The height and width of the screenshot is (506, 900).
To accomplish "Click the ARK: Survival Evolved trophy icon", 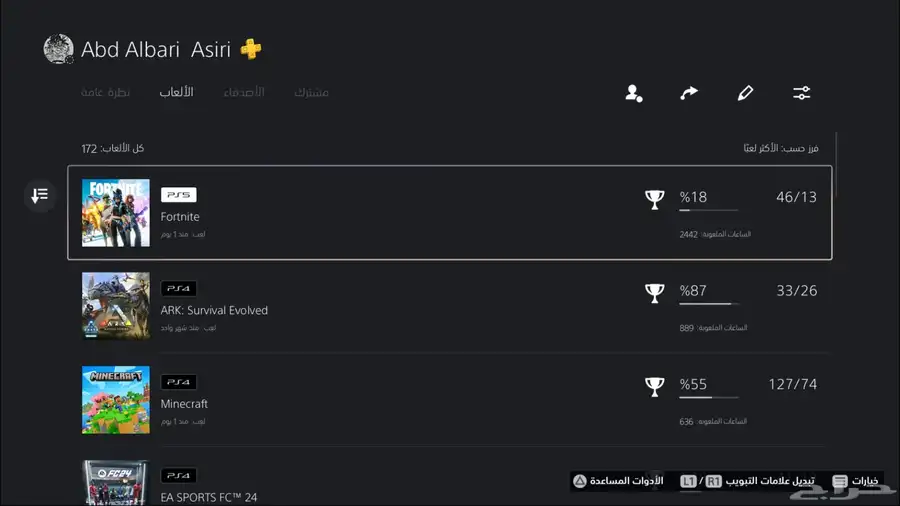I will (654, 293).
